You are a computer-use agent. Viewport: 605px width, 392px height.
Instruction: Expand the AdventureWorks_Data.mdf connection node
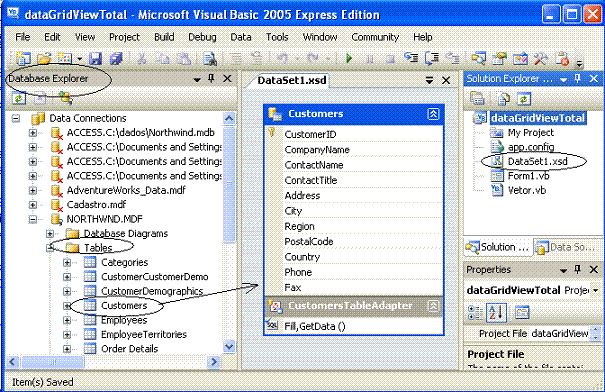pyautogui.click(x=33, y=191)
